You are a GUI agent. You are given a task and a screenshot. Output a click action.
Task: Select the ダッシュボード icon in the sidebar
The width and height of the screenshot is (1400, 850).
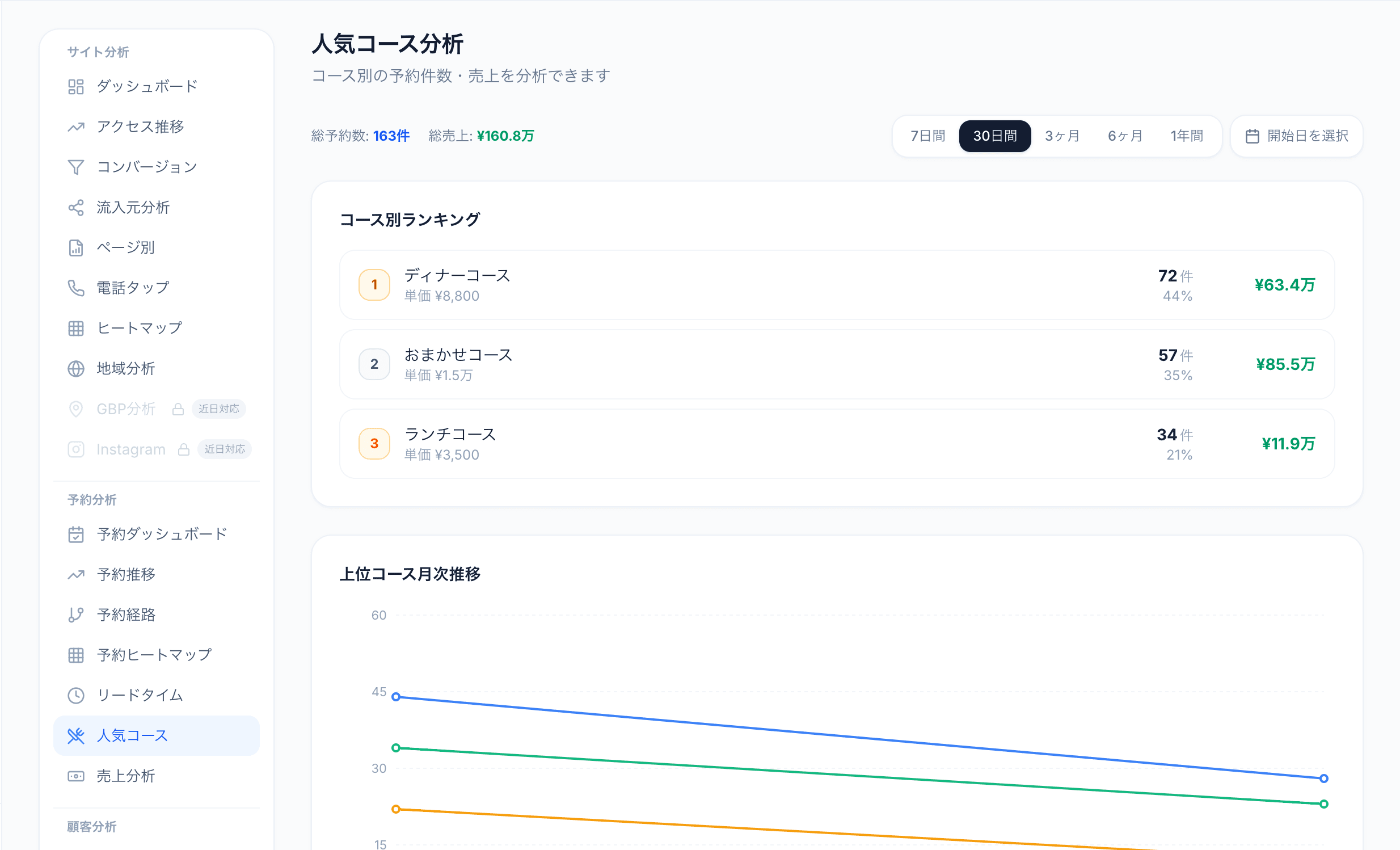[75, 86]
